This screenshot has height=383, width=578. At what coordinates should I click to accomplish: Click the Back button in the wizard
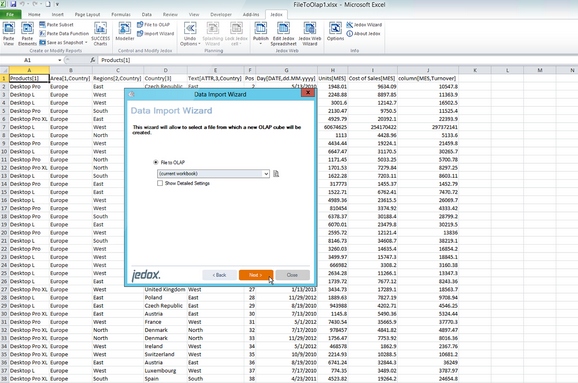point(219,275)
